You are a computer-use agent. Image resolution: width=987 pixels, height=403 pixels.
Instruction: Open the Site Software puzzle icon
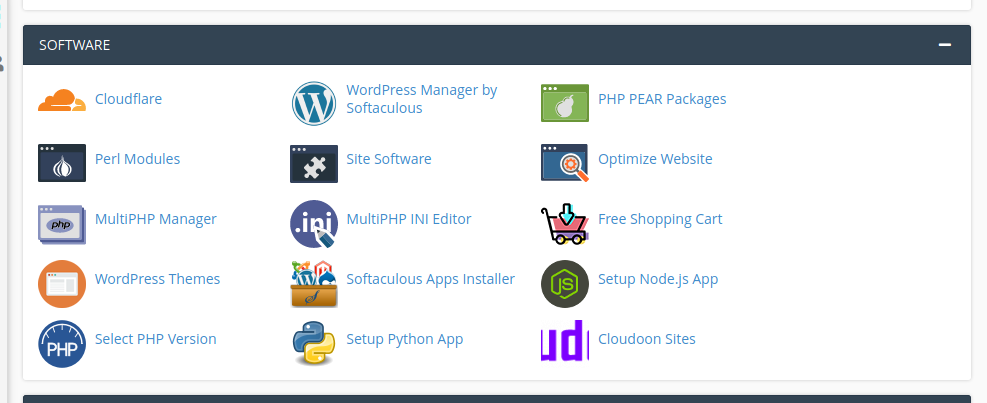coord(313,164)
